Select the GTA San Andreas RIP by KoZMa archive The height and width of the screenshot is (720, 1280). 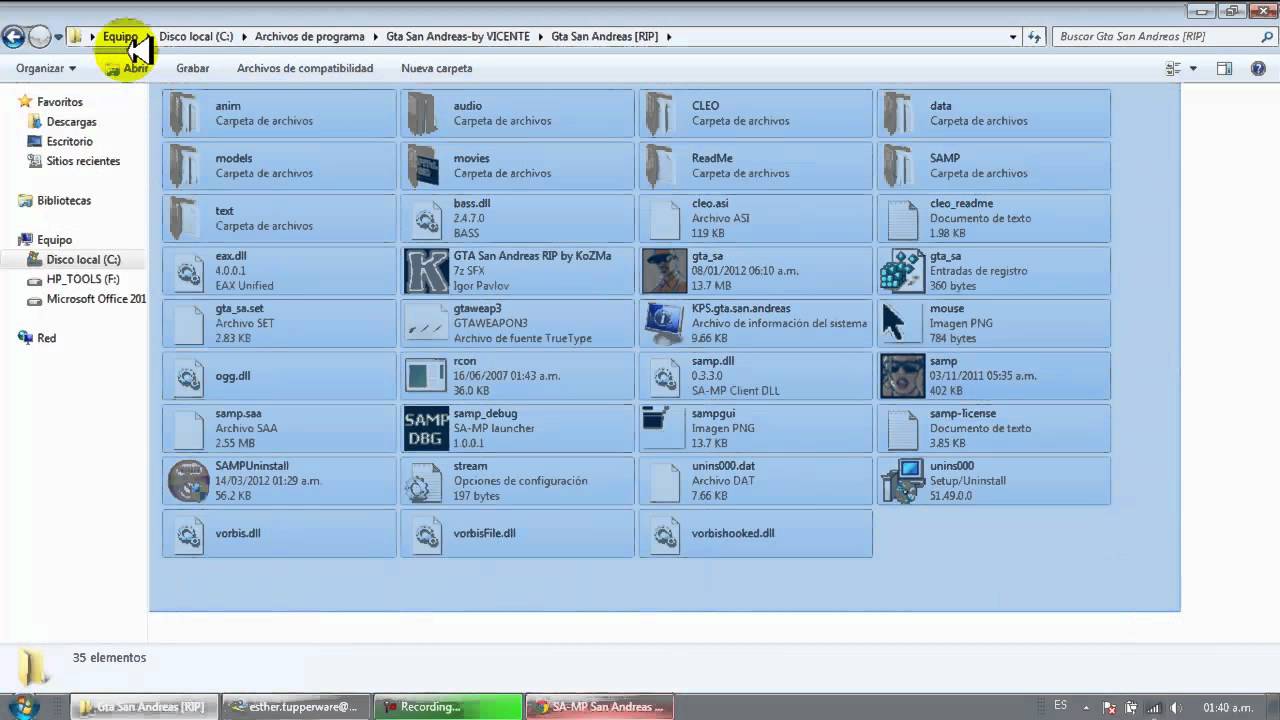pos(517,271)
